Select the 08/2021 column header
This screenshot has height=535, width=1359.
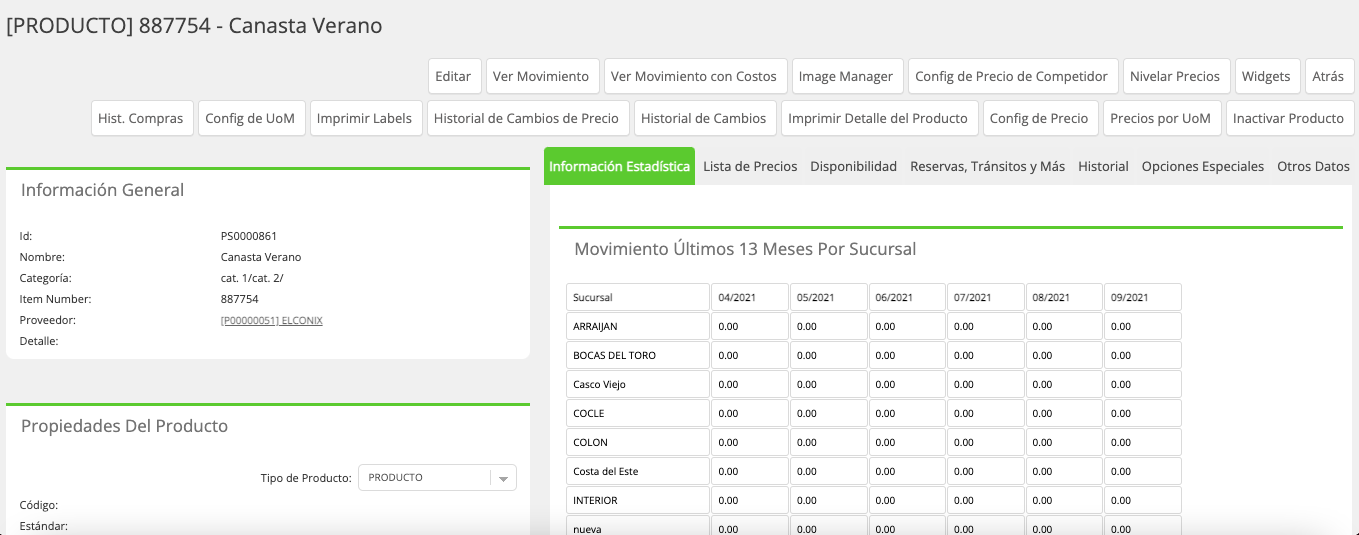(x=1063, y=297)
